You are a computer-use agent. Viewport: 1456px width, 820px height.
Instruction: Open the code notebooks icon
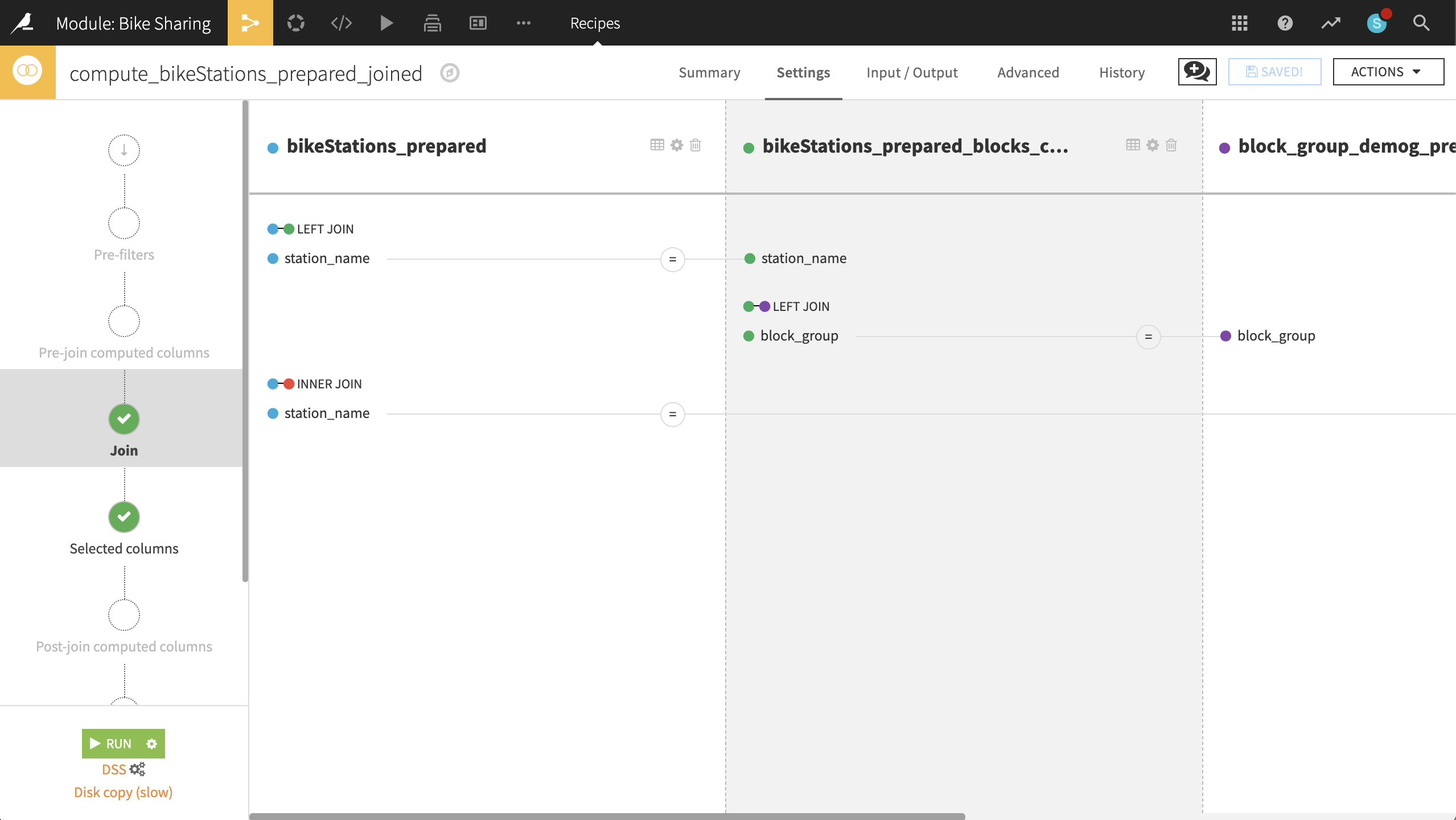point(342,23)
